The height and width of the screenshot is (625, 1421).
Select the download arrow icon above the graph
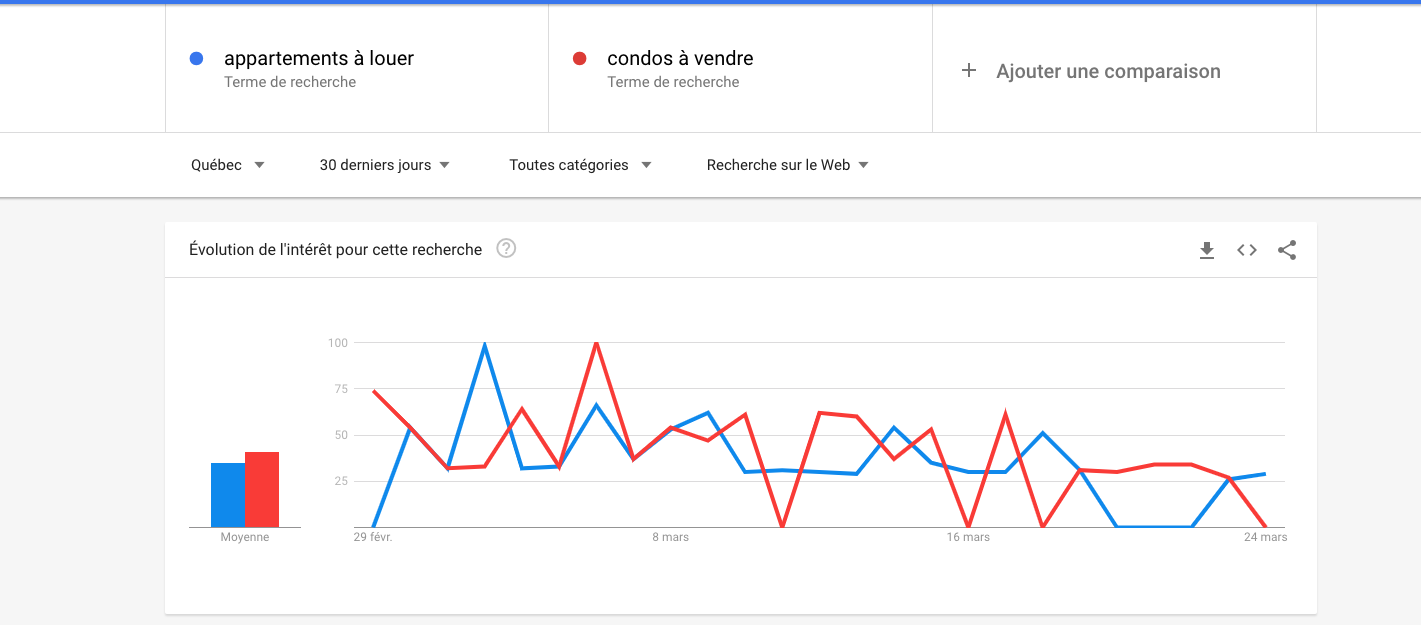1207,250
